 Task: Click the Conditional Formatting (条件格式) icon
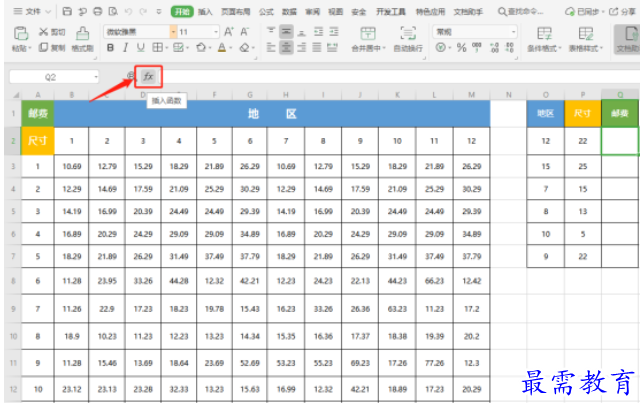point(544,33)
